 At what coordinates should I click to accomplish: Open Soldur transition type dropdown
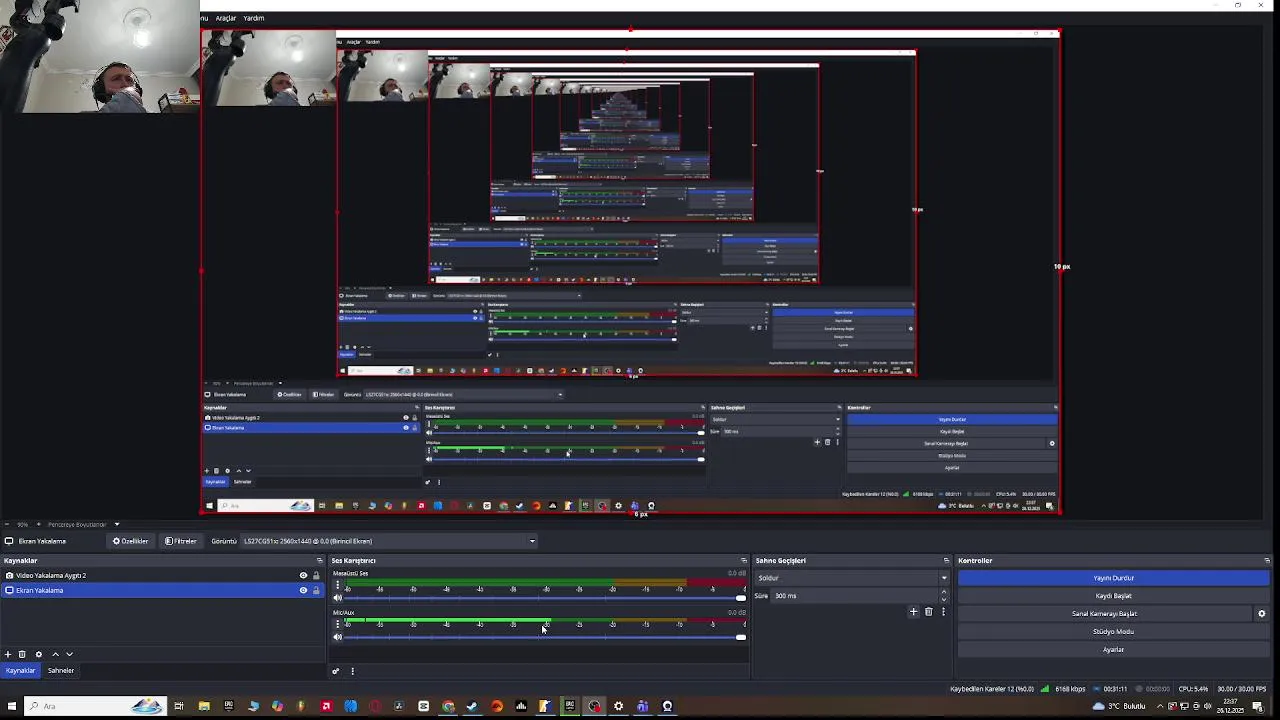click(x=852, y=578)
